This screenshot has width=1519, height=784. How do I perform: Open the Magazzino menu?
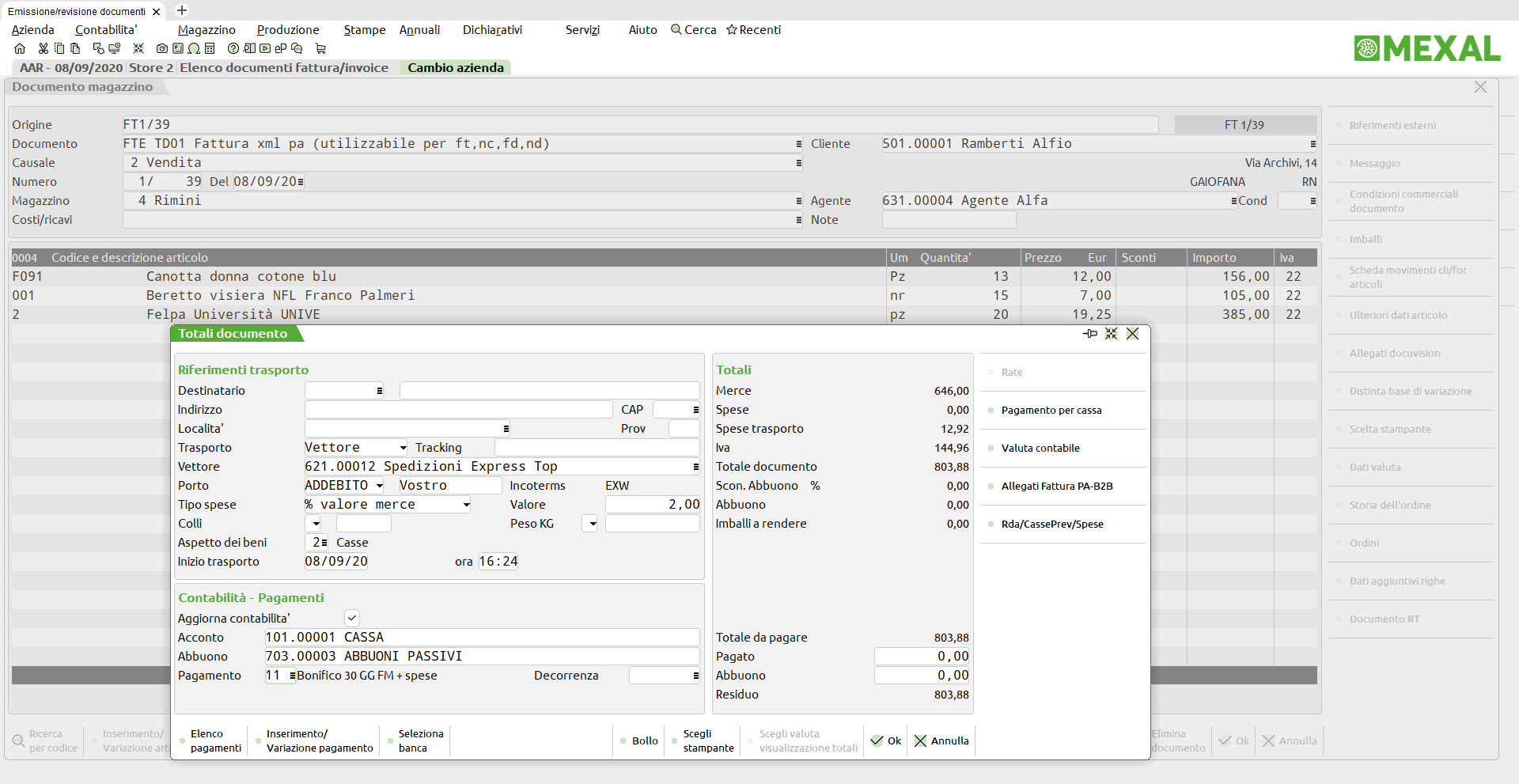(x=206, y=30)
